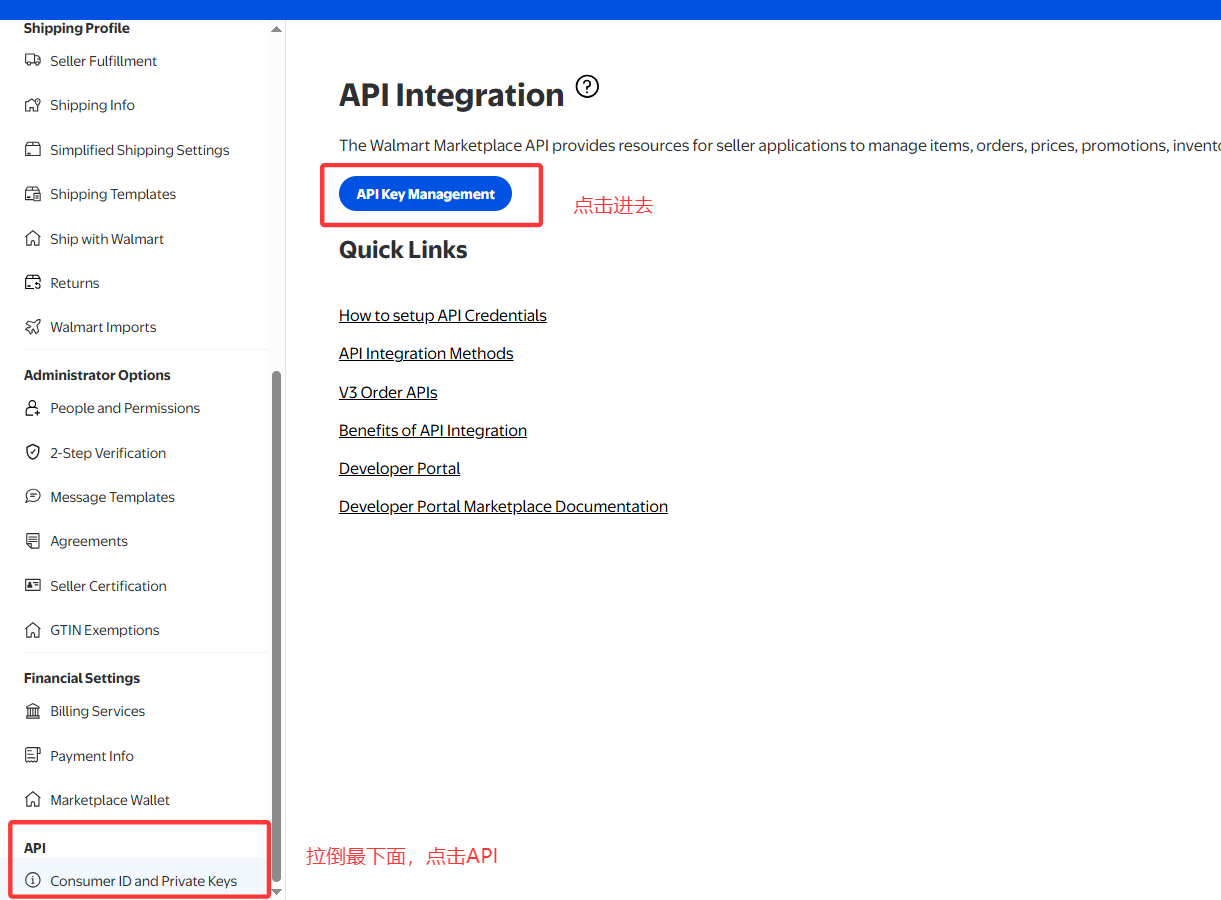1221x900 pixels.
Task: Select Consumer ID and Private Keys
Action: click(142, 881)
